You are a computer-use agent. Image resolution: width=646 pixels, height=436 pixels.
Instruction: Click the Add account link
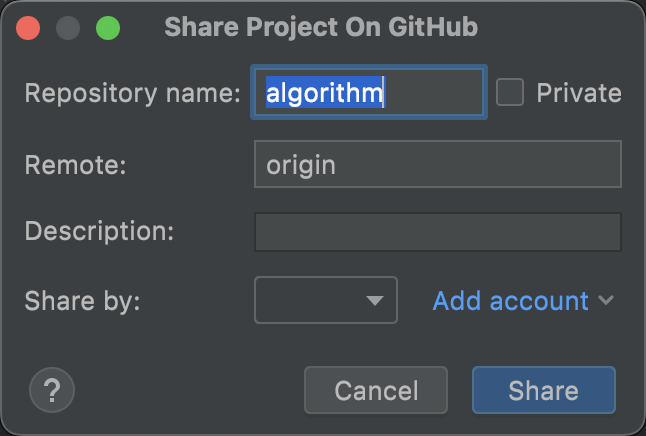pyautogui.click(x=510, y=300)
